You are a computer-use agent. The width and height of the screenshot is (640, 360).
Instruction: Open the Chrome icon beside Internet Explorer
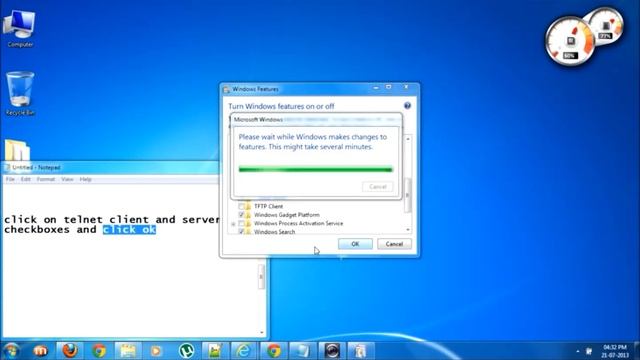click(x=273, y=351)
